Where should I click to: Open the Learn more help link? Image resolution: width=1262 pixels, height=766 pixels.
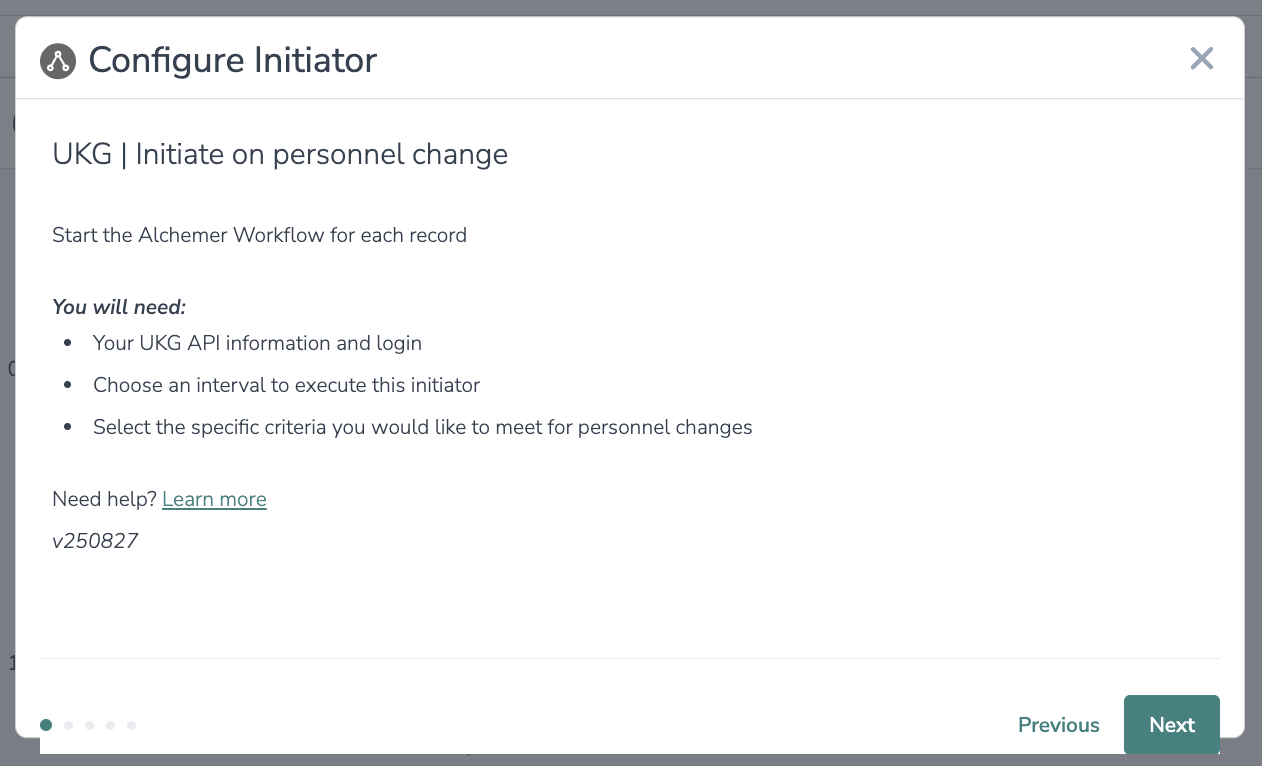214,499
